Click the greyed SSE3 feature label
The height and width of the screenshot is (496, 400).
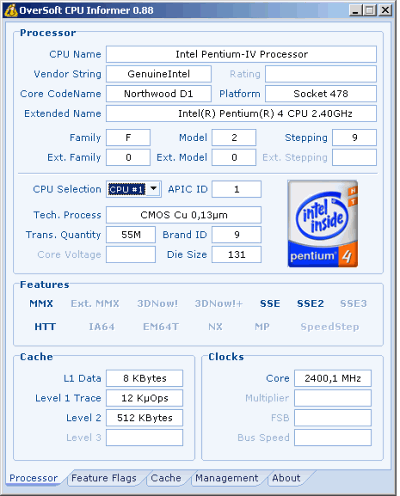pos(353,304)
